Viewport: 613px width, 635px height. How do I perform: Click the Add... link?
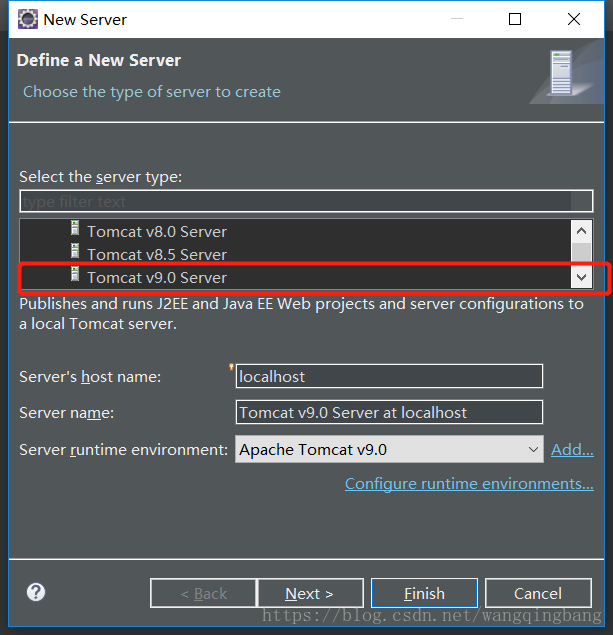[x=572, y=450]
